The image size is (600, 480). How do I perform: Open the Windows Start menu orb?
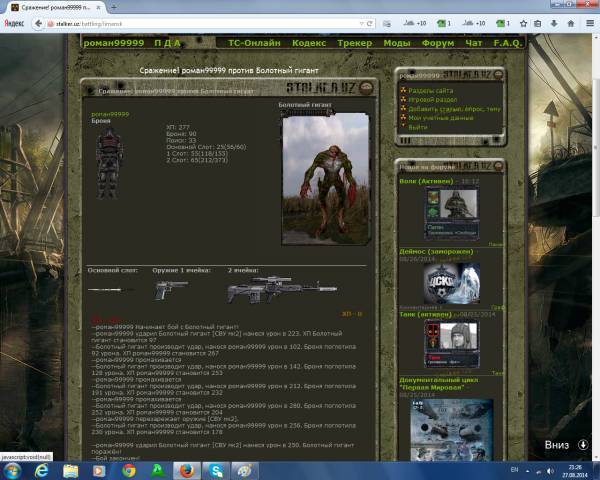12,471
